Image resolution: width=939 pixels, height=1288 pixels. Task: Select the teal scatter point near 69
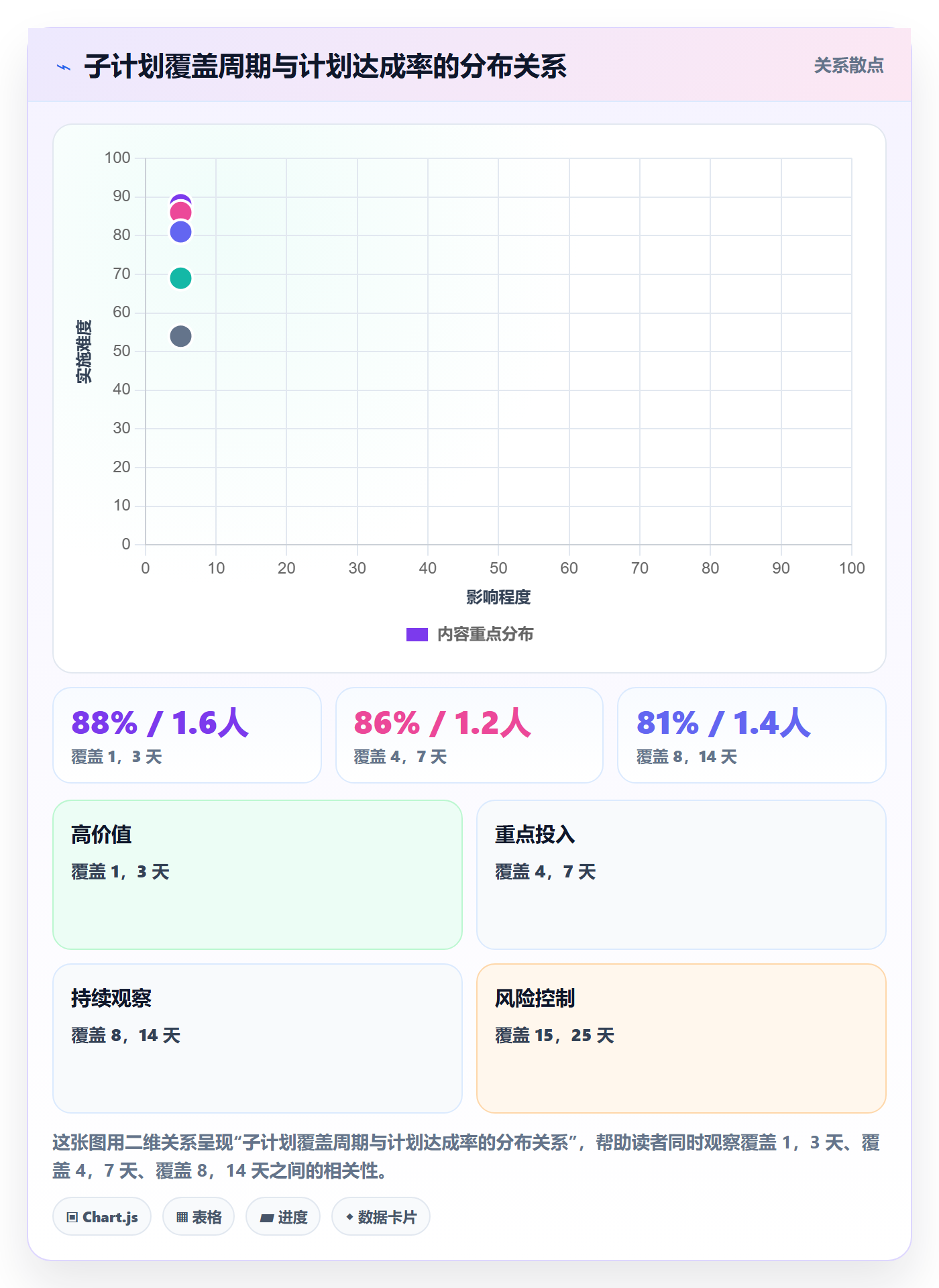tap(180, 278)
